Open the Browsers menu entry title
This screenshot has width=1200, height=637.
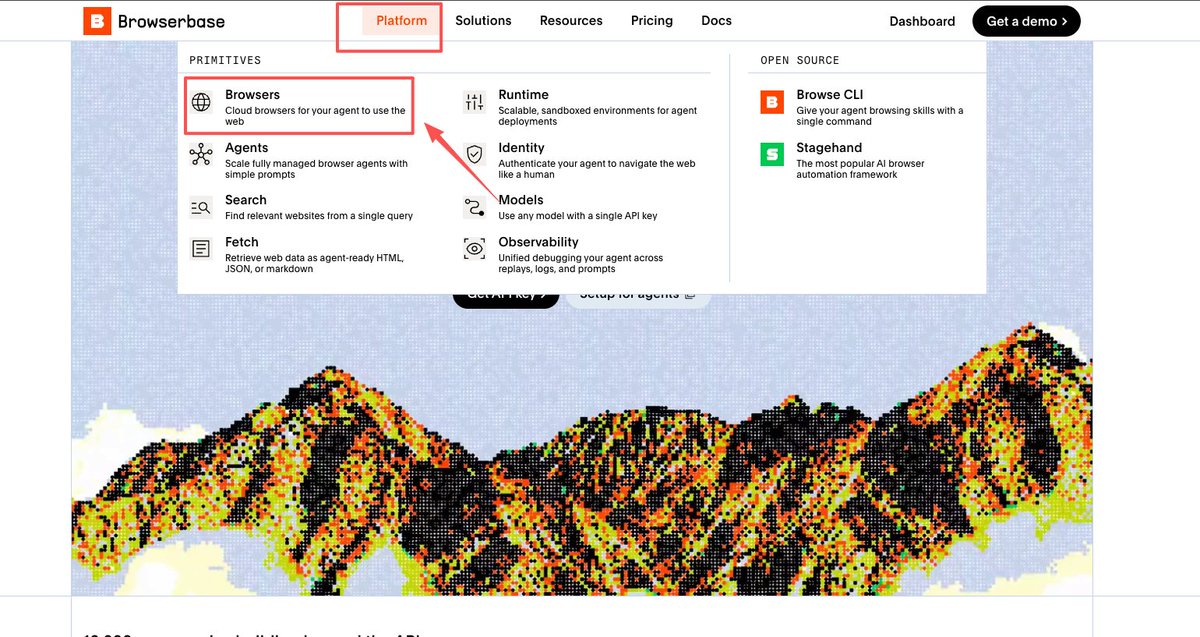coord(252,95)
